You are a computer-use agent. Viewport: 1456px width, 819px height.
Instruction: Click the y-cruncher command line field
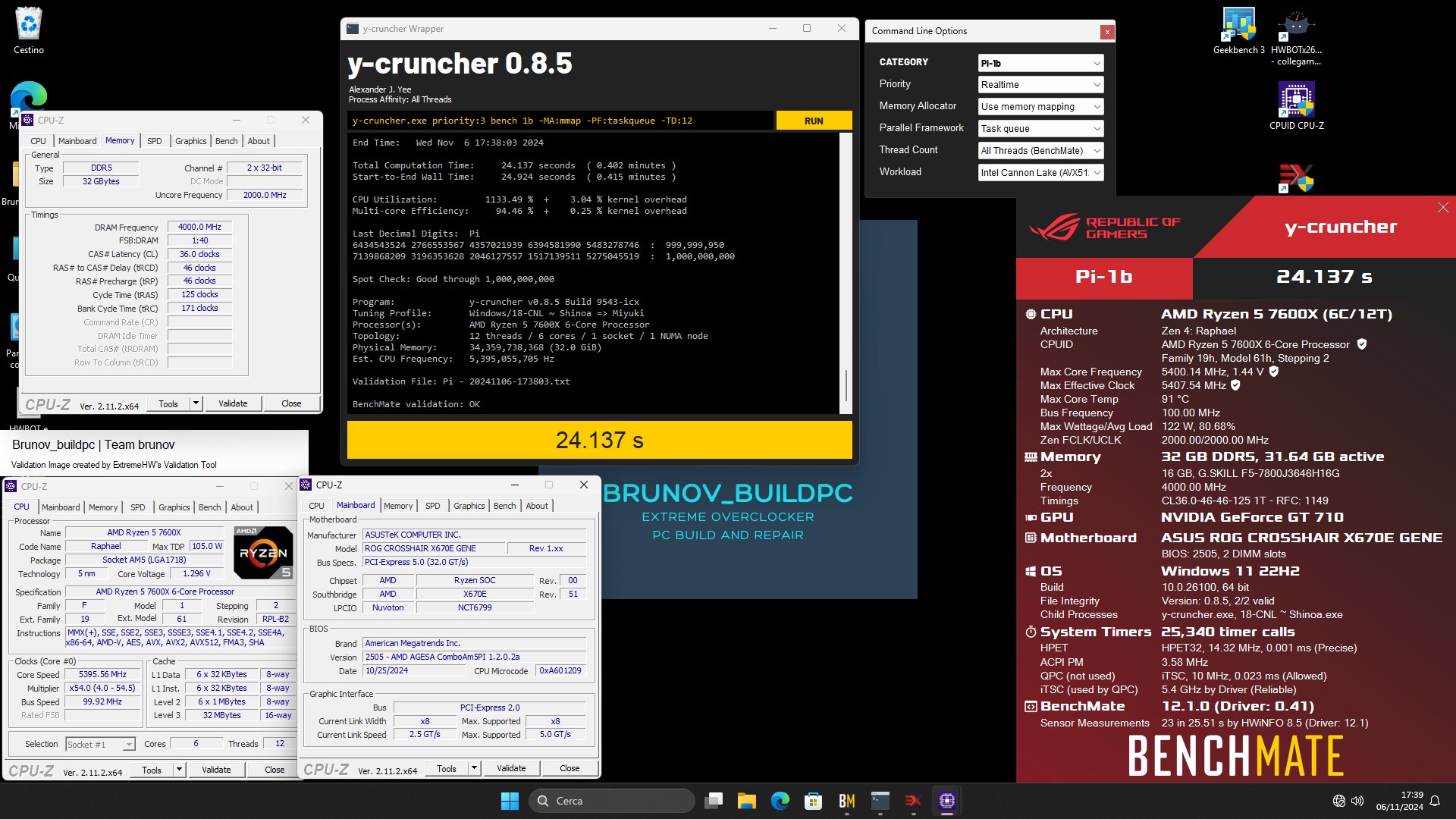(561, 121)
